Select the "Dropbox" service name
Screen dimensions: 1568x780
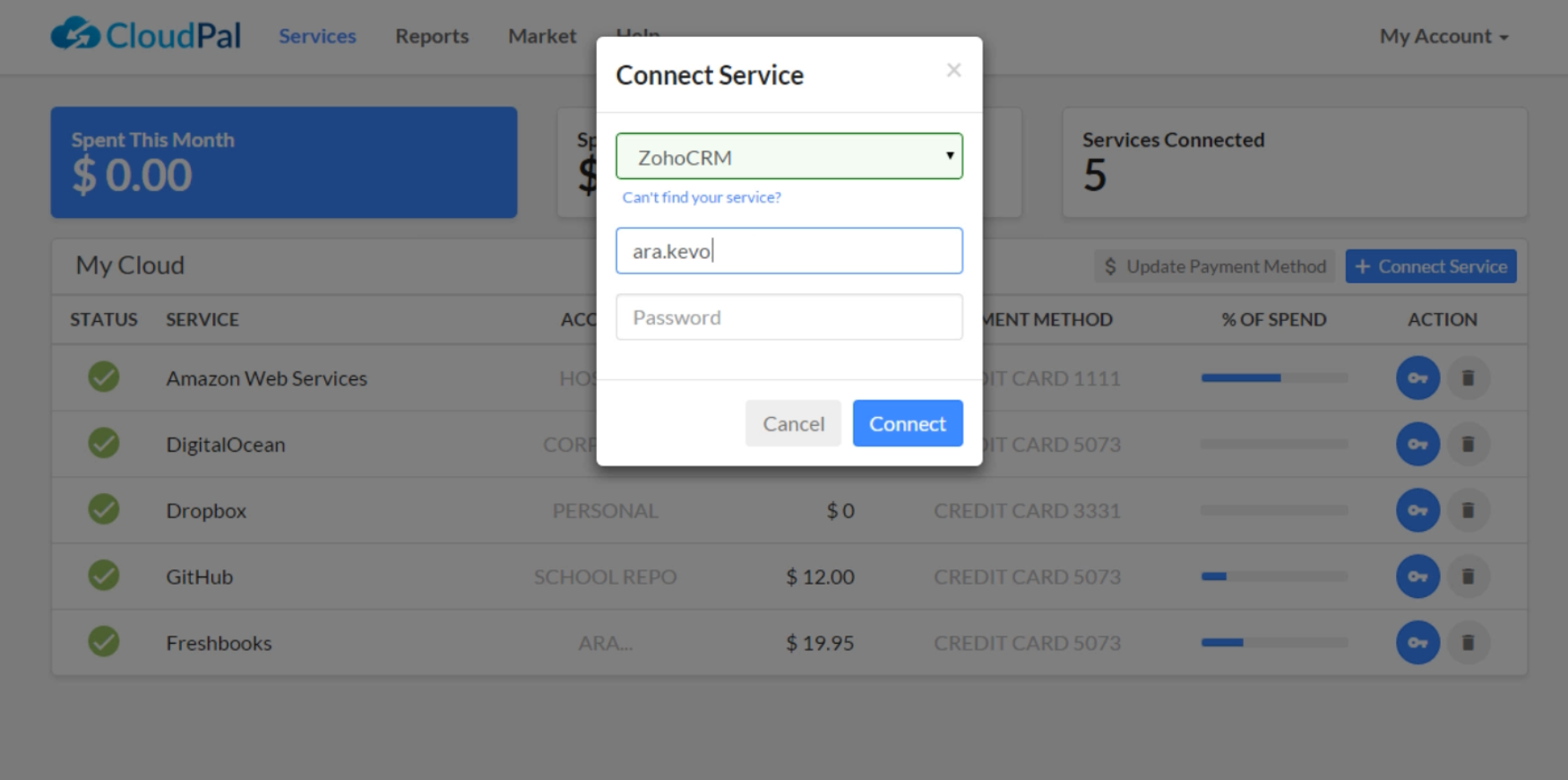[206, 510]
